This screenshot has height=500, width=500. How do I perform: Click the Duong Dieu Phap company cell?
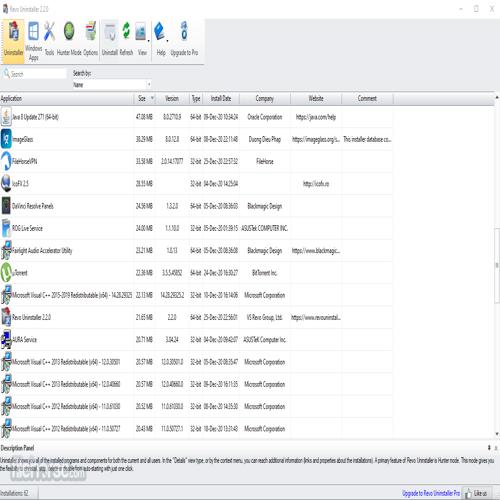265,139
